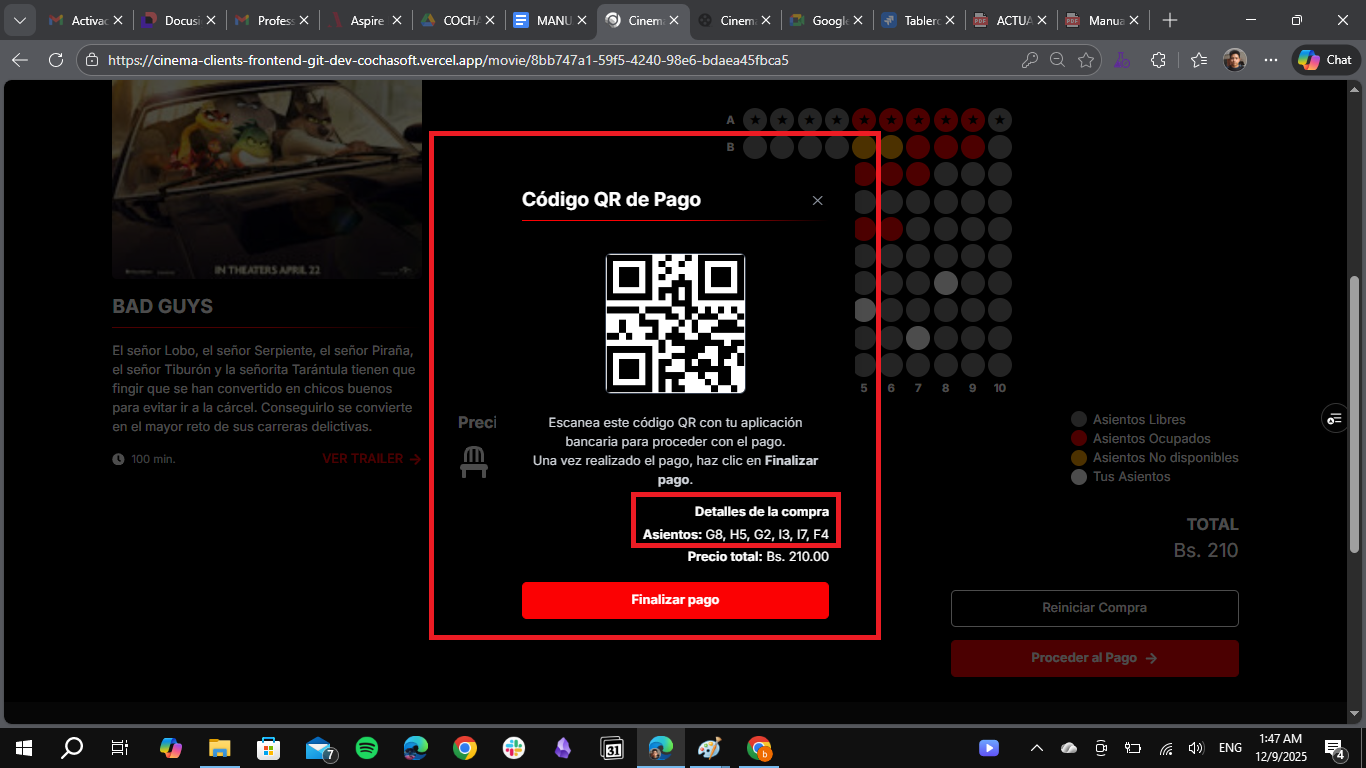Viewport: 1366px width, 768px height.
Task: Open the tab actions dropdown chevron
Action: click(20, 20)
